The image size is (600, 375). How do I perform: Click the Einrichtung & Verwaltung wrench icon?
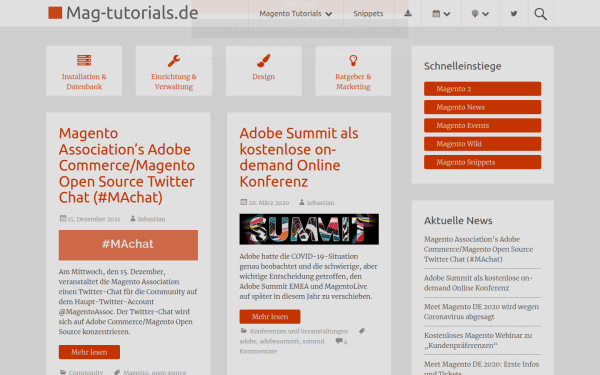point(174,60)
